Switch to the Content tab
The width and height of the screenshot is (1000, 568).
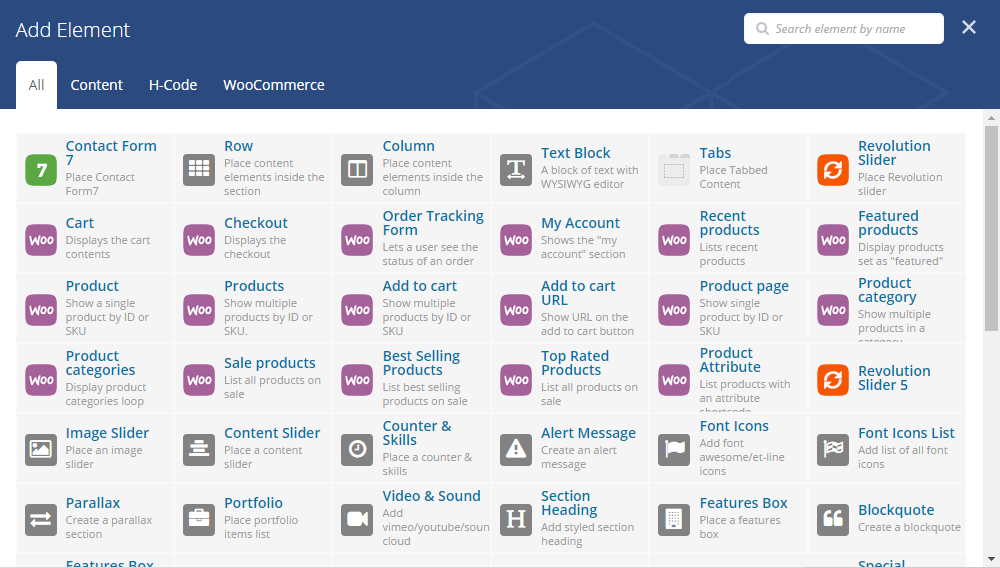point(97,85)
